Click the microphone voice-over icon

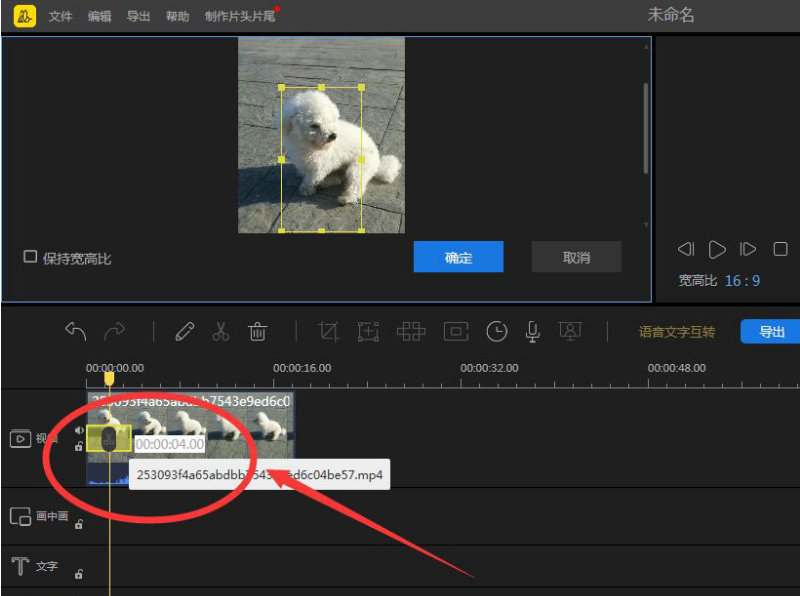point(533,332)
